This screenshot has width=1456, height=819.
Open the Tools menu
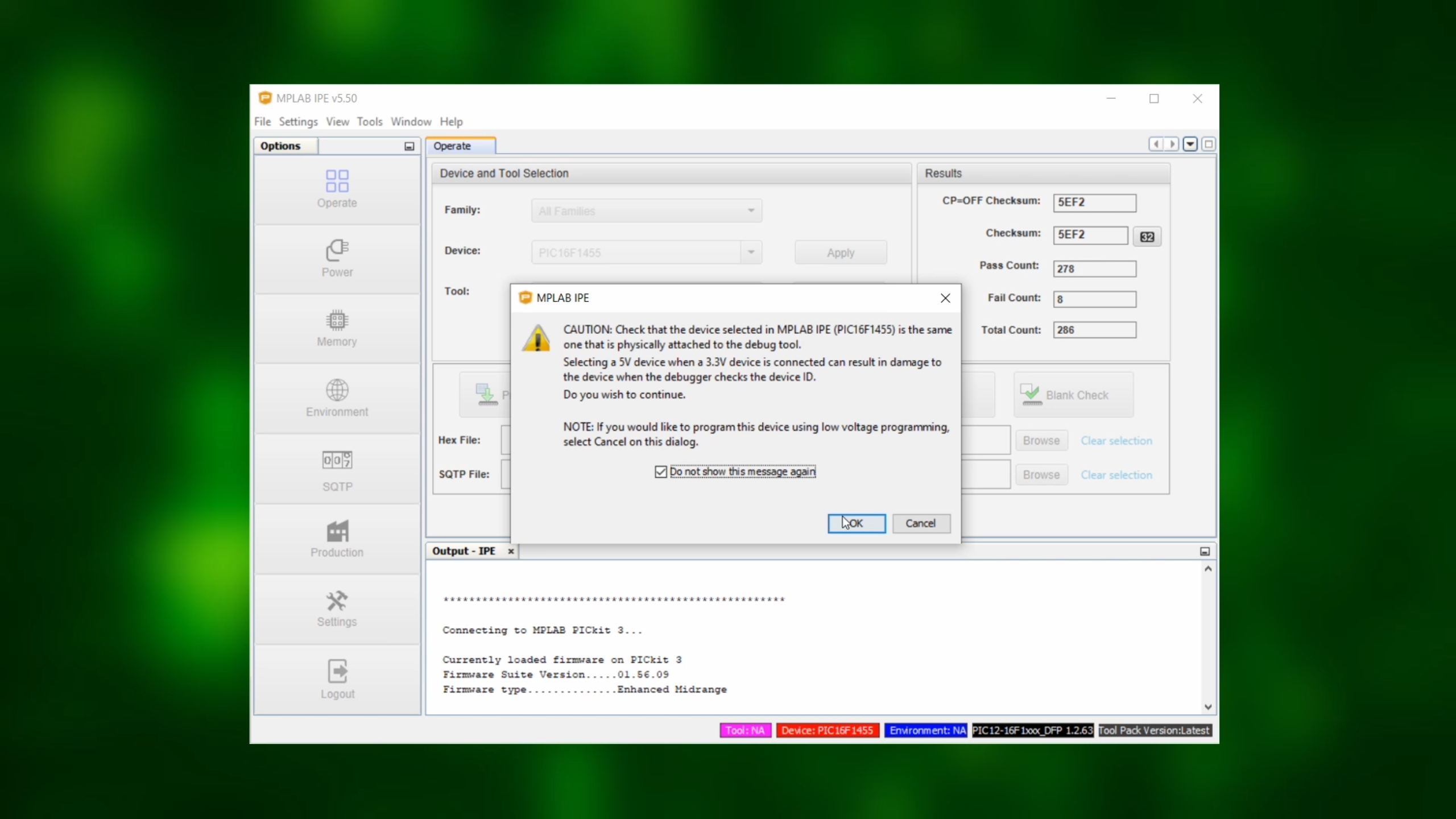369,122
